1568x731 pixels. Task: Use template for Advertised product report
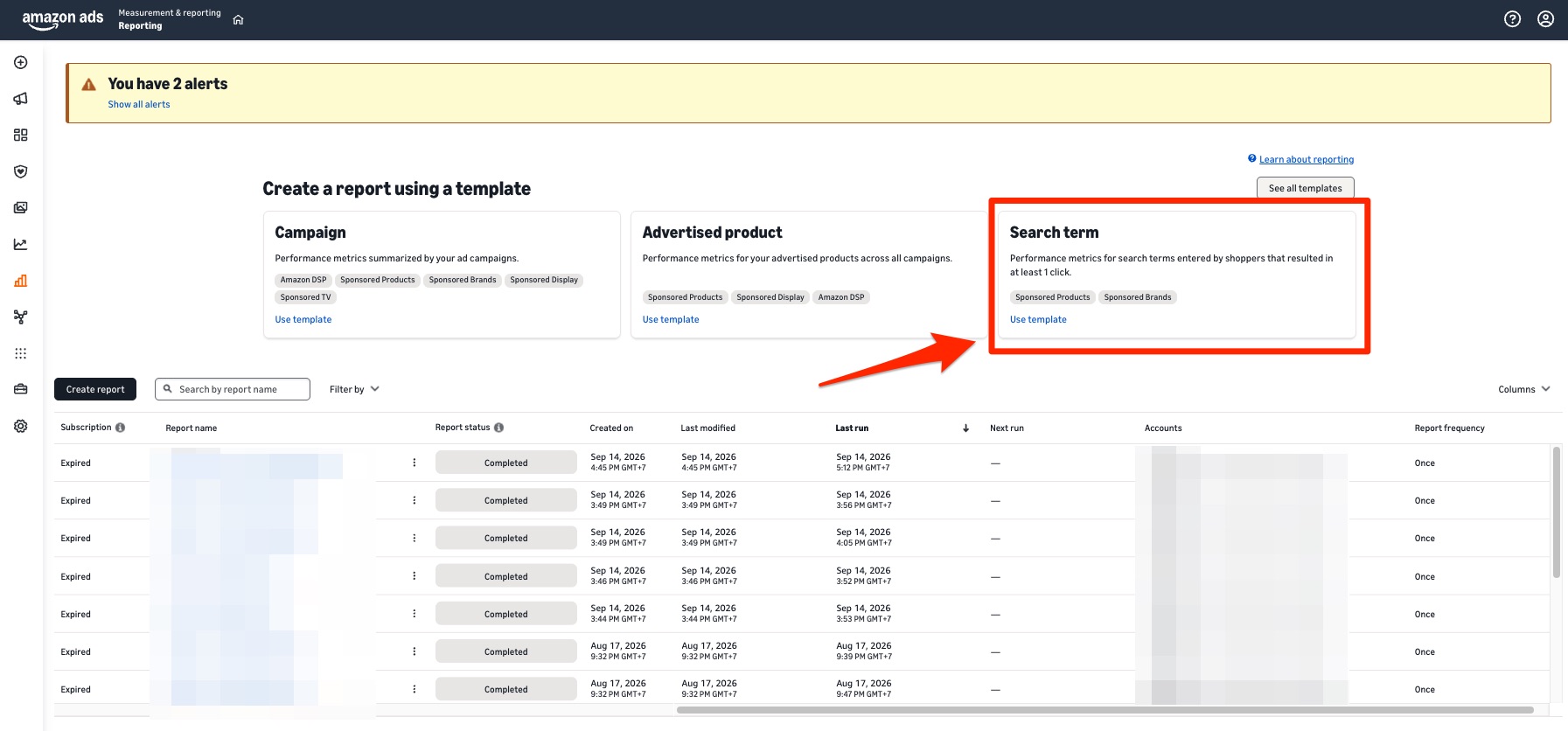point(671,319)
